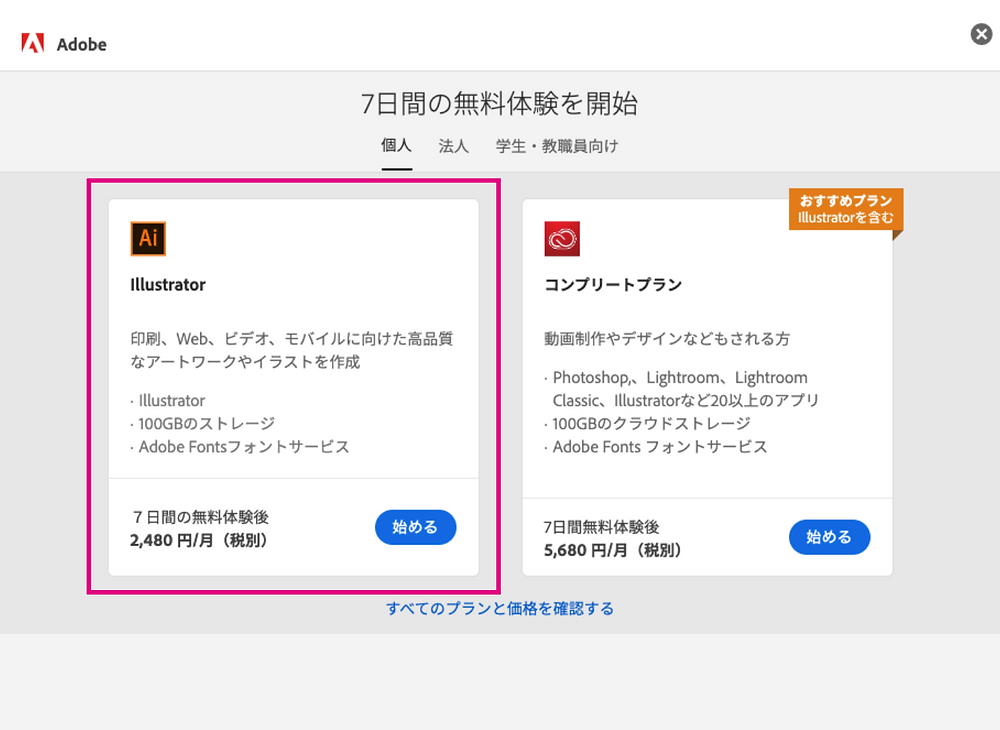This screenshot has width=1000, height=730.
Task: Click 動画制作やデザインなどもされる方 description
Action: [x=667, y=339]
